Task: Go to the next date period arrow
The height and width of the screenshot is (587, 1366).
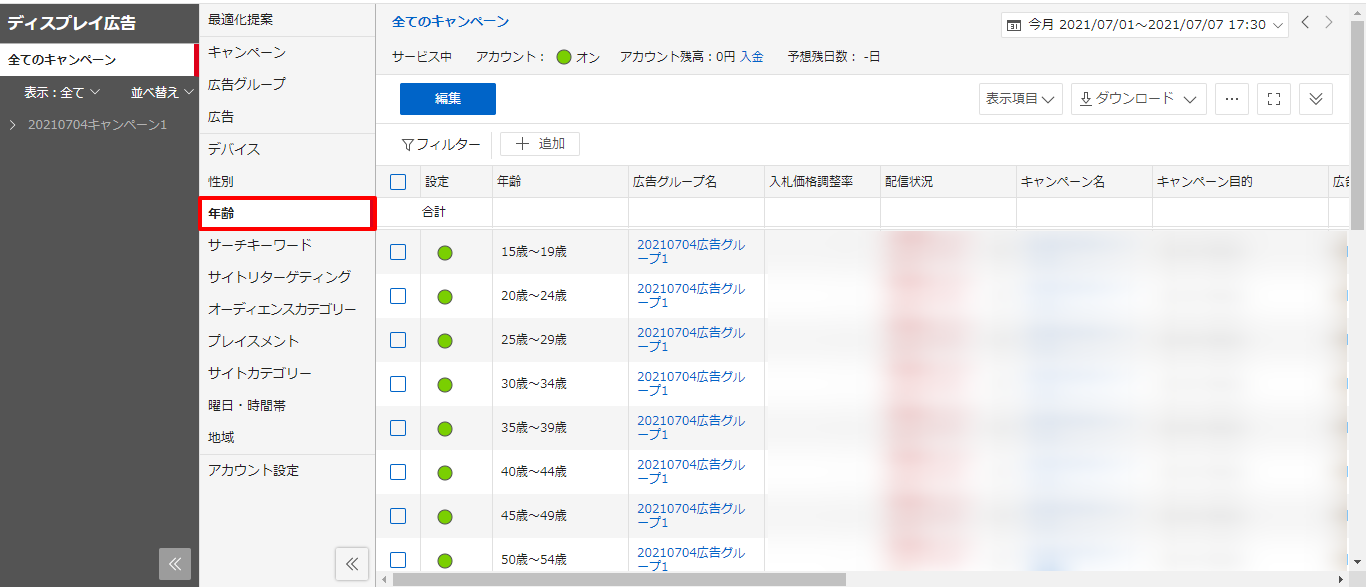Action: click(1329, 23)
